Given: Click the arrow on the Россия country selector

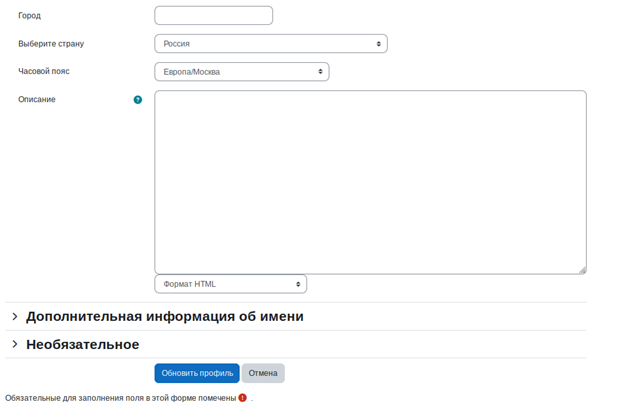Looking at the screenshot, I should tap(378, 44).
